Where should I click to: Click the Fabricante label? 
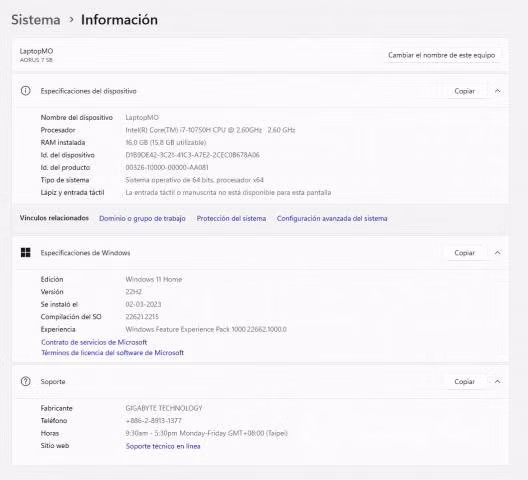56,408
